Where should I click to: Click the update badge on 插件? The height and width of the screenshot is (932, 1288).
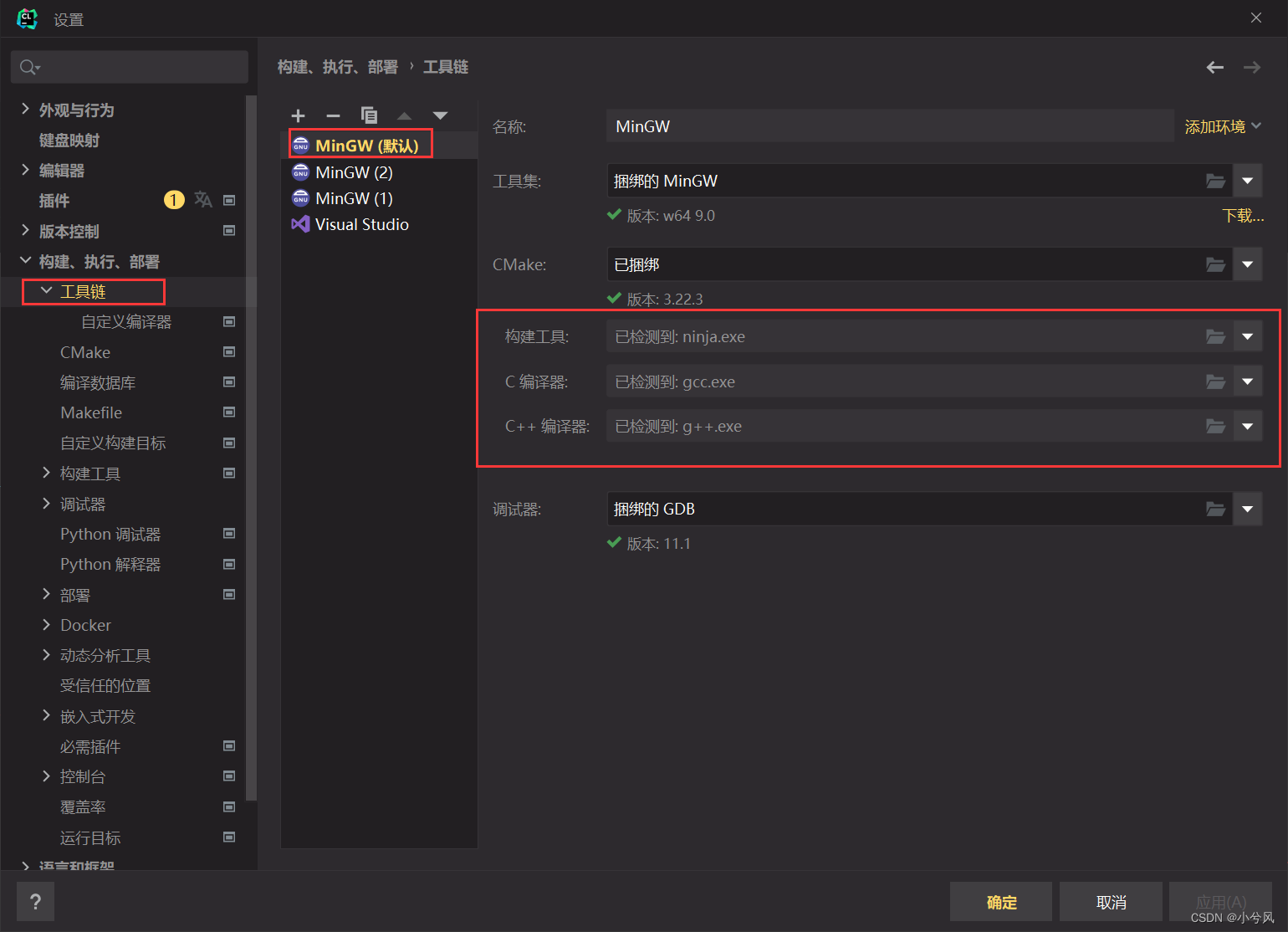pos(174,200)
